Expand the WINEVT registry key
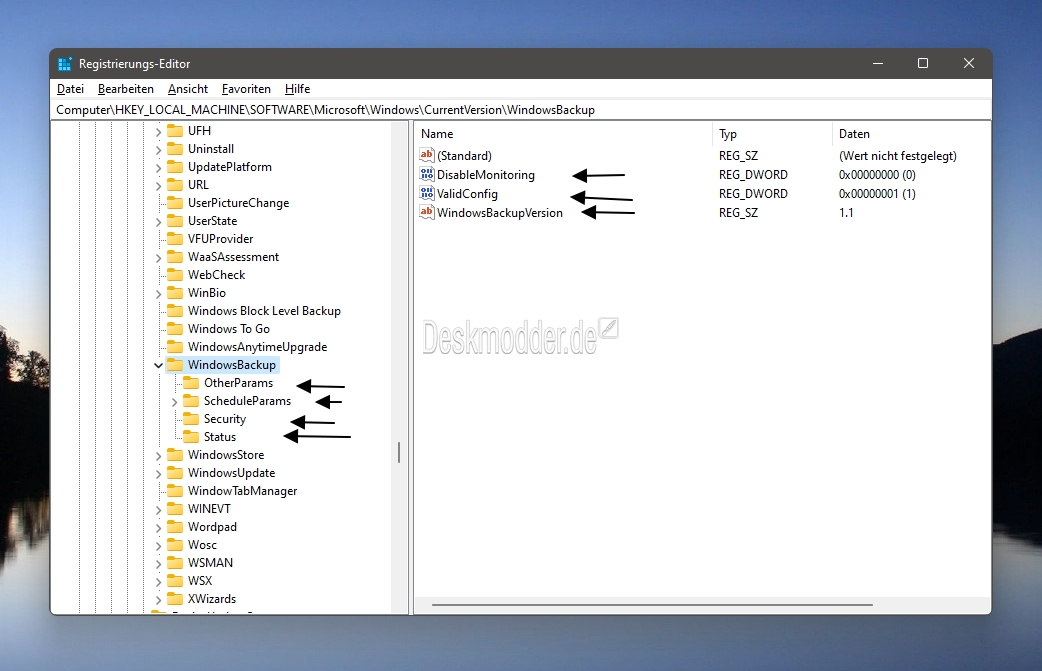The image size is (1042, 671). click(158, 510)
